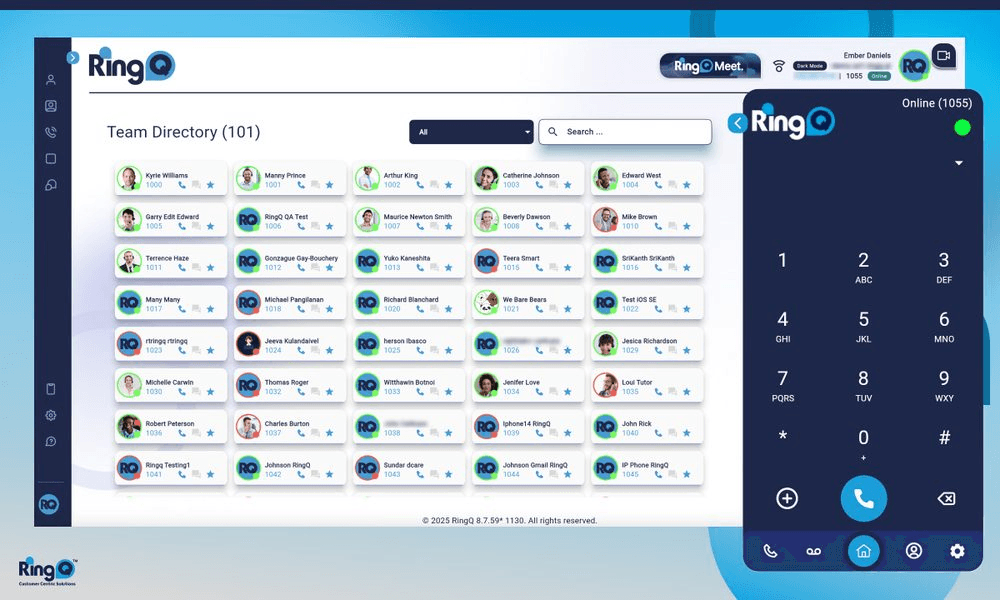Select the Sundar dcare contact name
Screen dimensions: 1000x600
click(403, 465)
